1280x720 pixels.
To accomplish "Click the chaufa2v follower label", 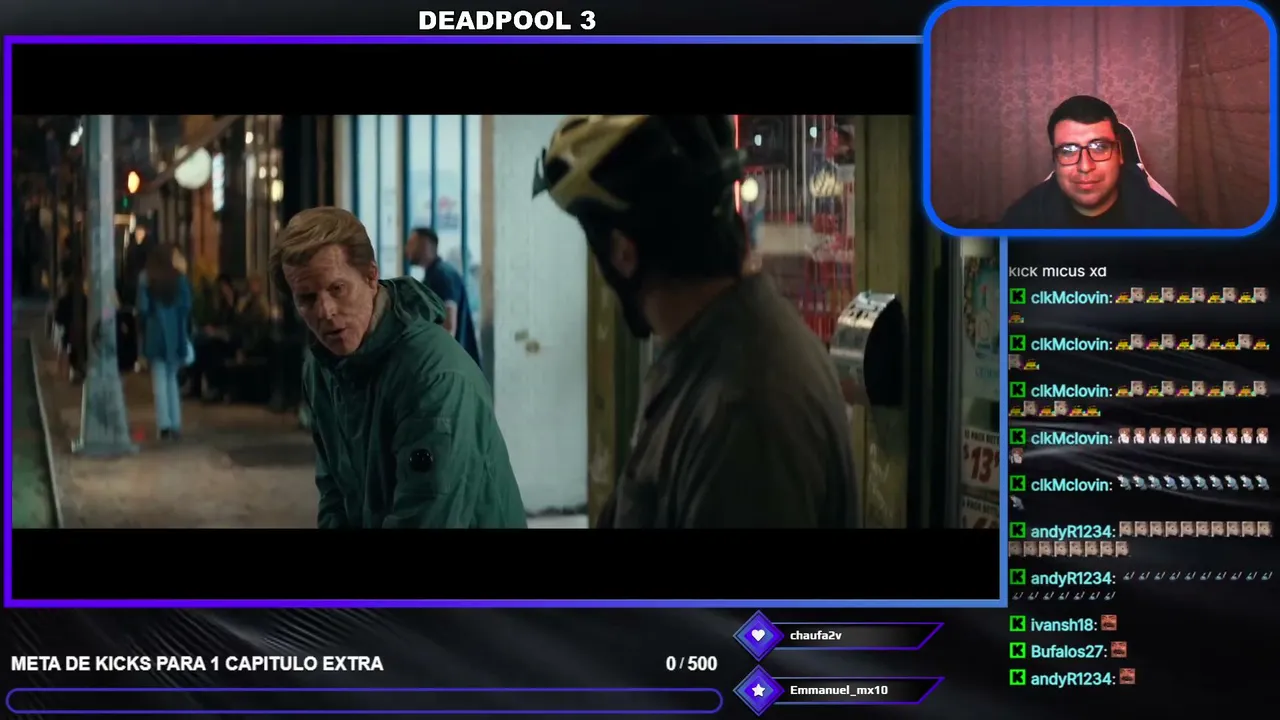I will [x=816, y=636].
